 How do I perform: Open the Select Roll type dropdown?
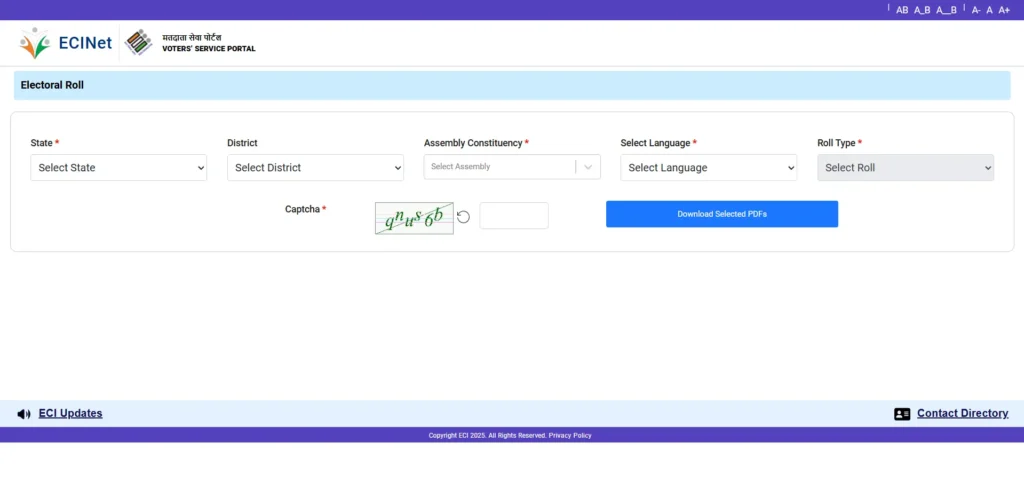(905, 168)
